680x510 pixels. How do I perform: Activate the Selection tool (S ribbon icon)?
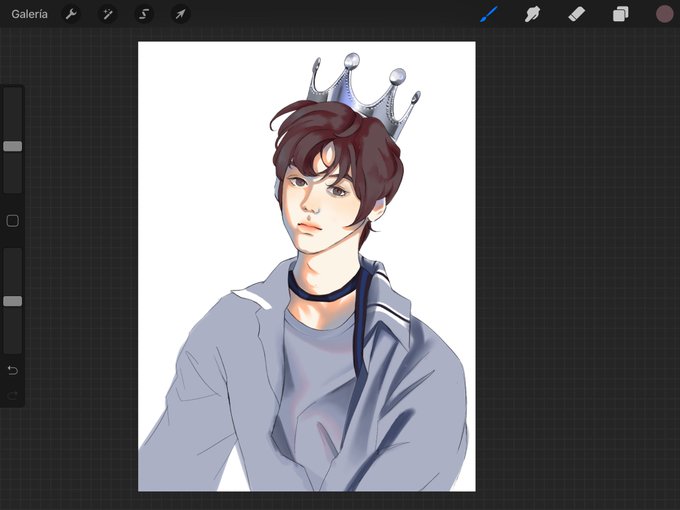144,14
